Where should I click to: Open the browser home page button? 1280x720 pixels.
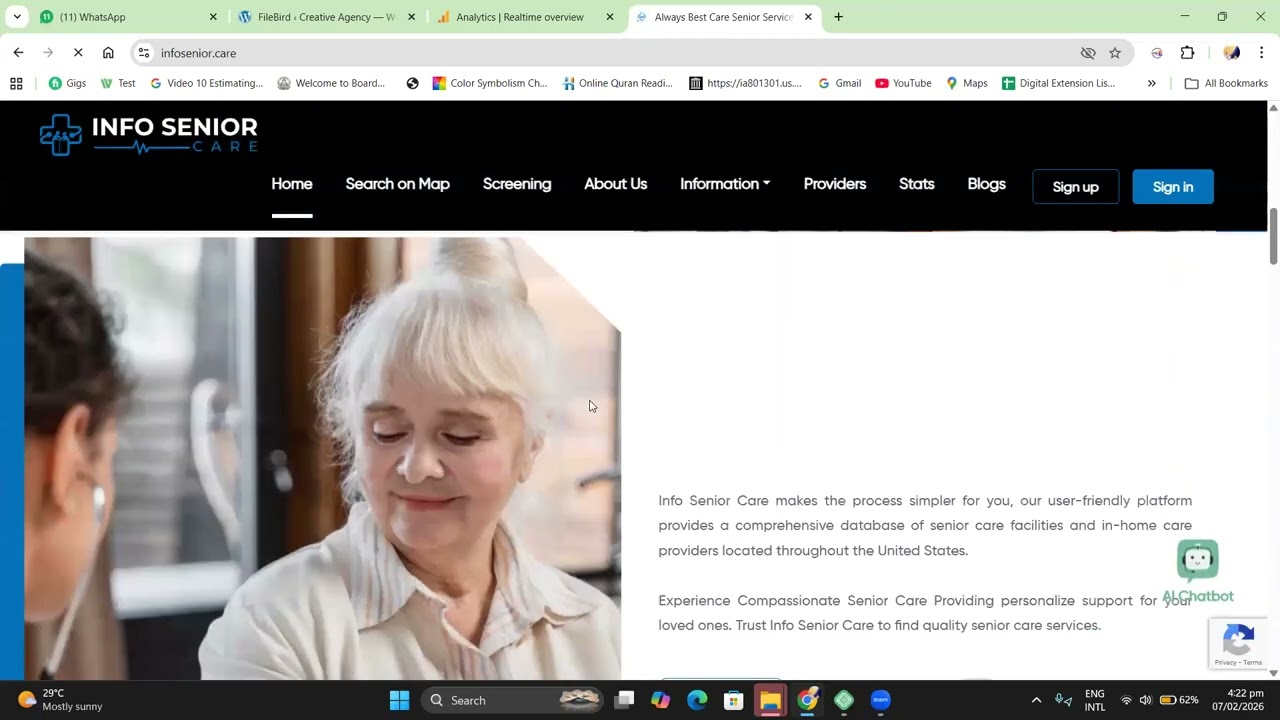(108, 53)
